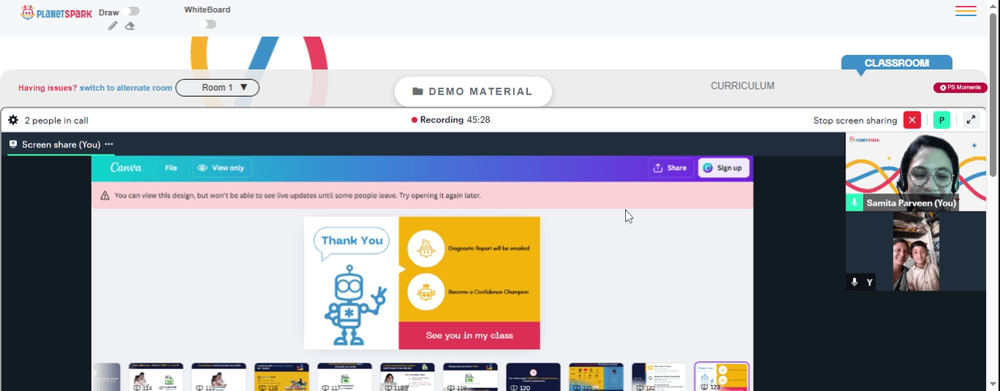Click the Canva Sign up button

[x=723, y=168]
